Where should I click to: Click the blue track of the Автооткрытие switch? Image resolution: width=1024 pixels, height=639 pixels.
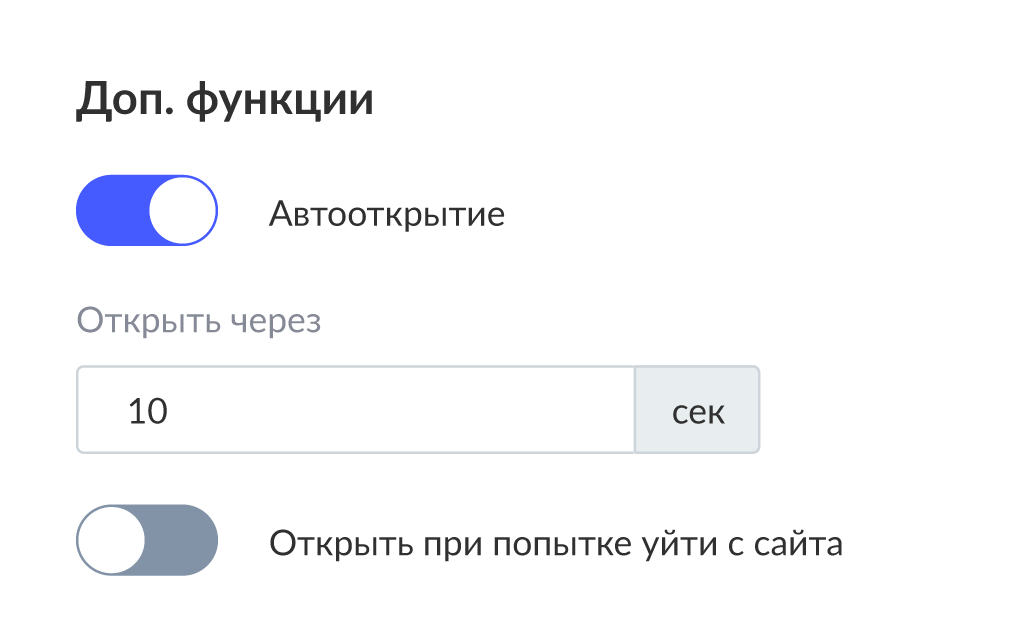(108, 211)
